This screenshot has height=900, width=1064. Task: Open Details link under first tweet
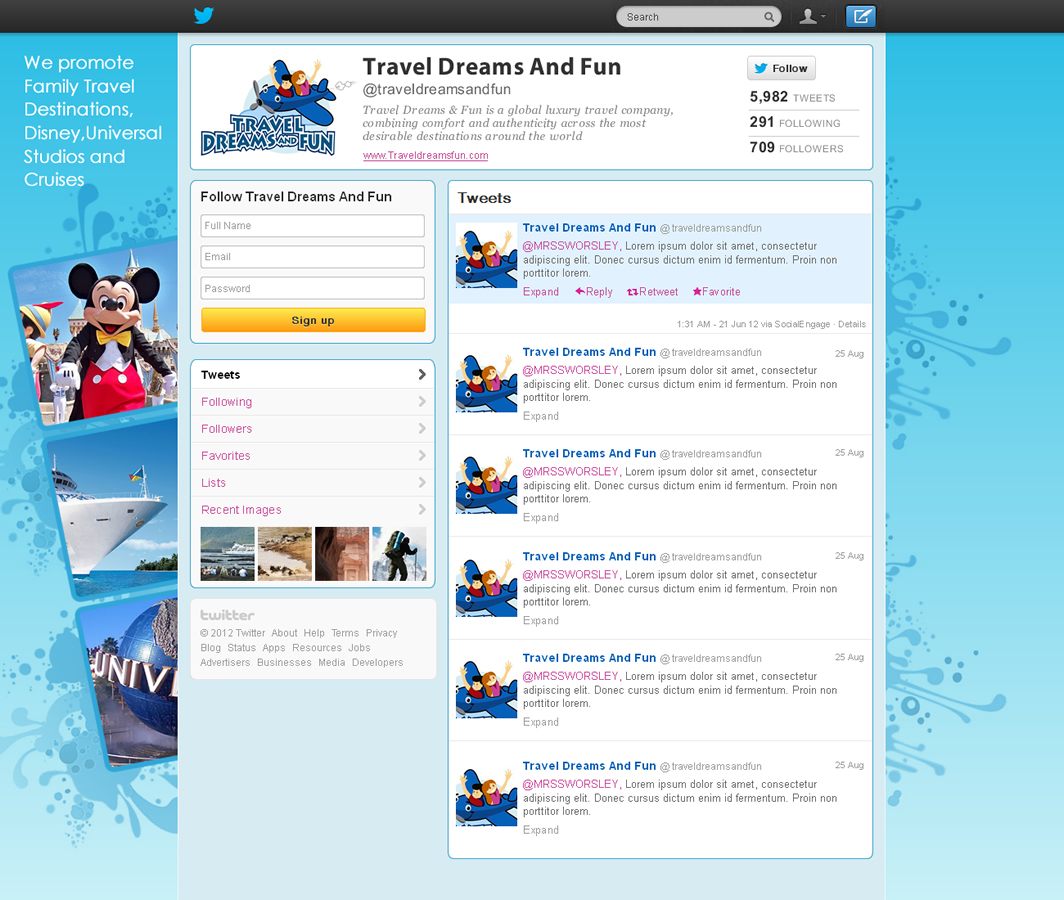point(852,324)
